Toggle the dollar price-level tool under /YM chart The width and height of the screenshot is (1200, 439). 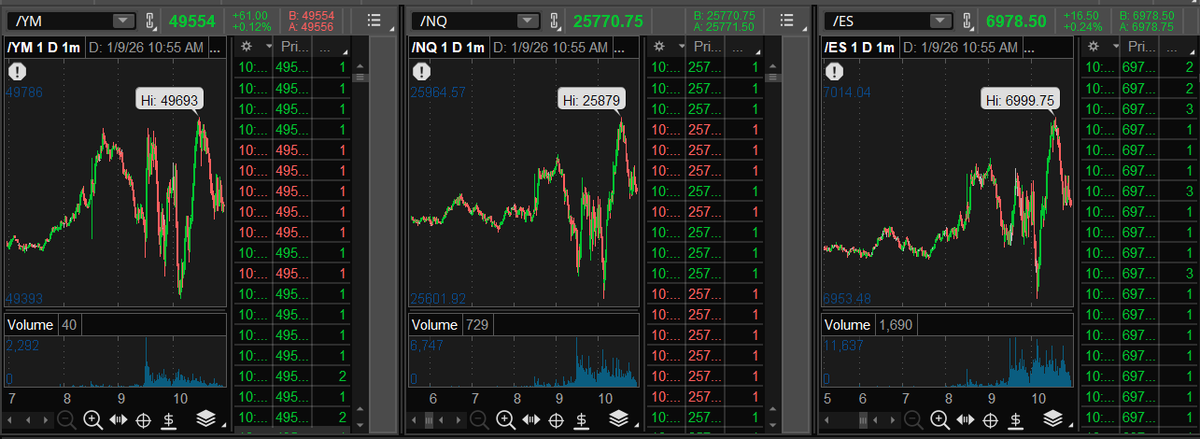(x=169, y=419)
